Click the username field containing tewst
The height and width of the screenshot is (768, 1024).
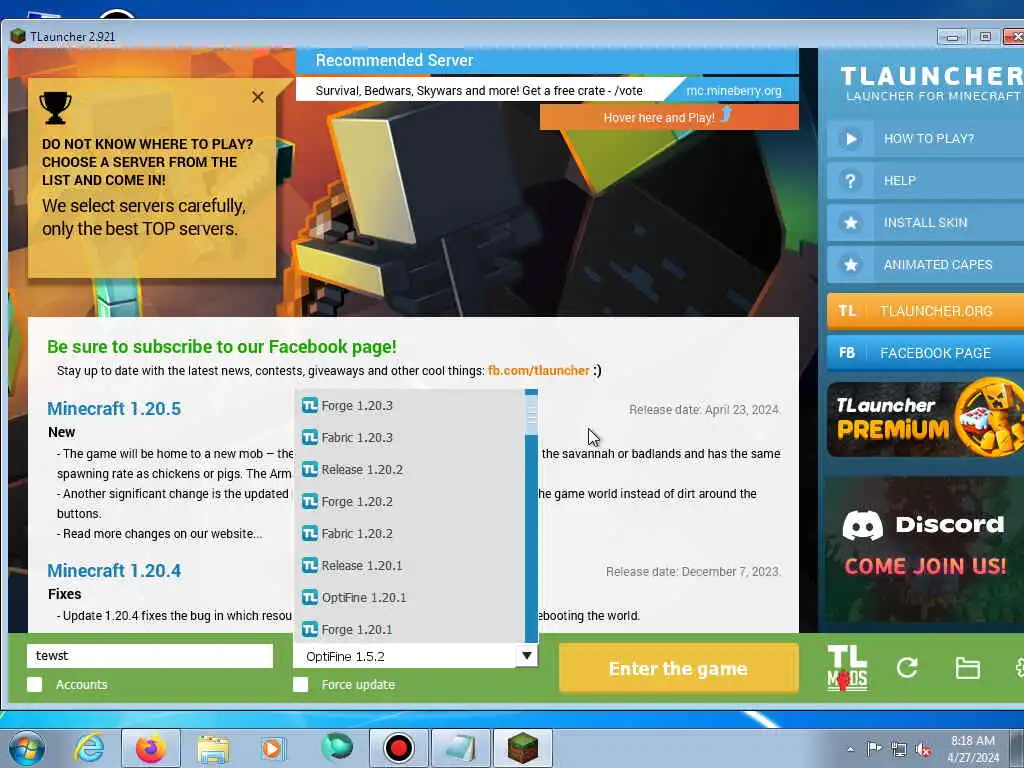pyautogui.click(x=150, y=656)
